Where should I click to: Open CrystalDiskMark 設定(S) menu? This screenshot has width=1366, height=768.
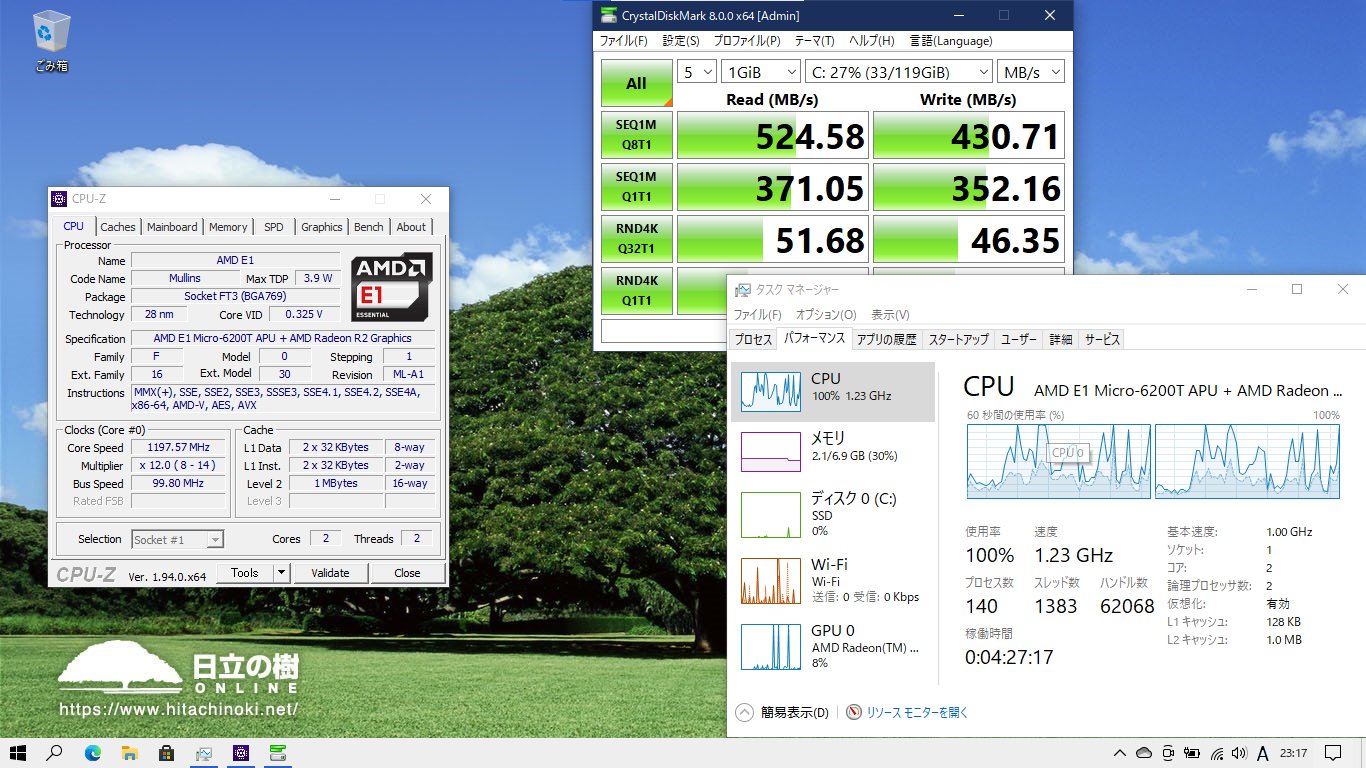click(x=681, y=41)
